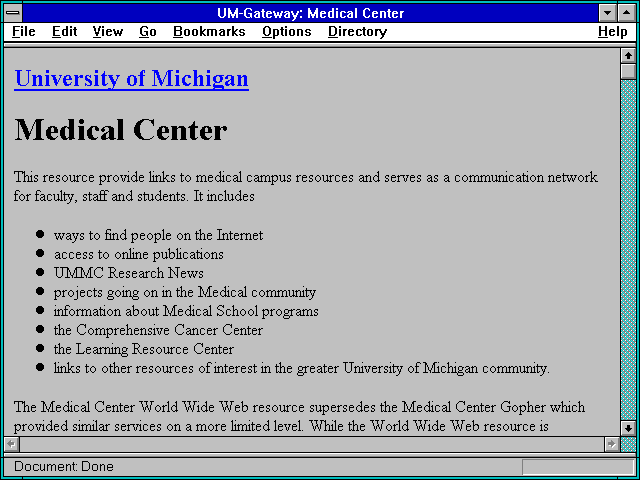Click 'the Learning Resource Center' item

coord(144,349)
